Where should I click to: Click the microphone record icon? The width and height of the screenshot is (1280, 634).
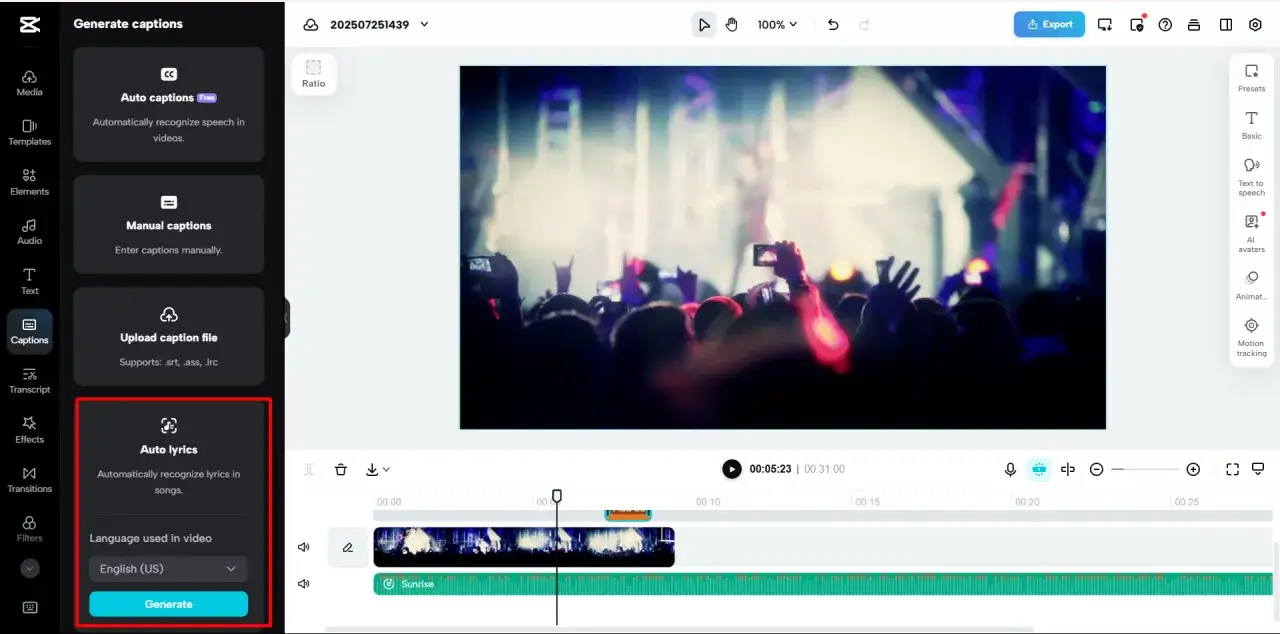tap(1010, 469)
